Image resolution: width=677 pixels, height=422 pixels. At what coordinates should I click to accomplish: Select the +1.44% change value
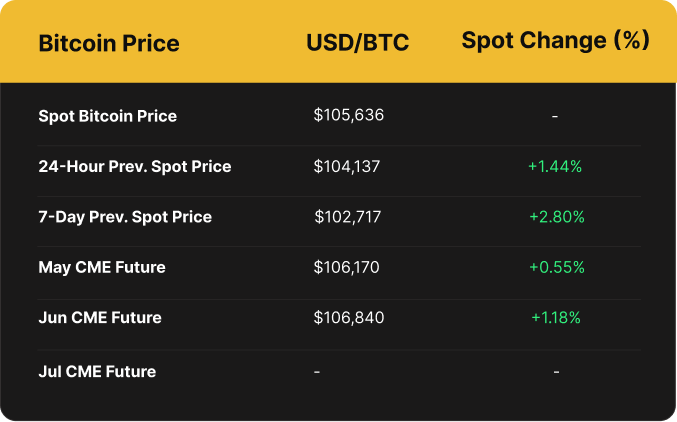(x=555, y=166)
